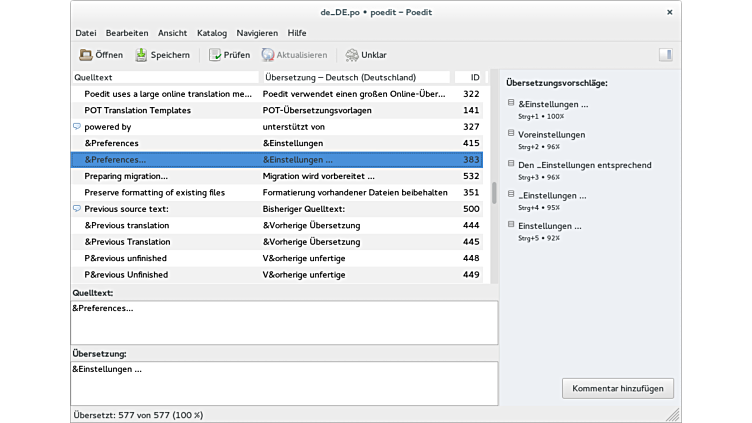Select row 'P&revious Unfinished' ID 449

tap(277, 274)
